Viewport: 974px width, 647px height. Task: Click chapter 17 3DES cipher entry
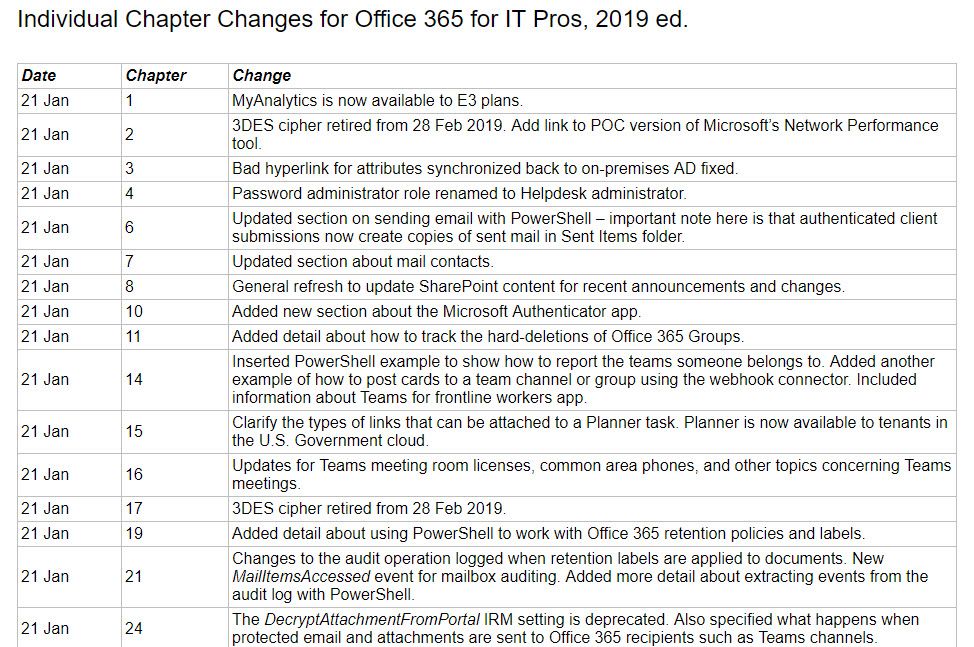click(369, 509)
